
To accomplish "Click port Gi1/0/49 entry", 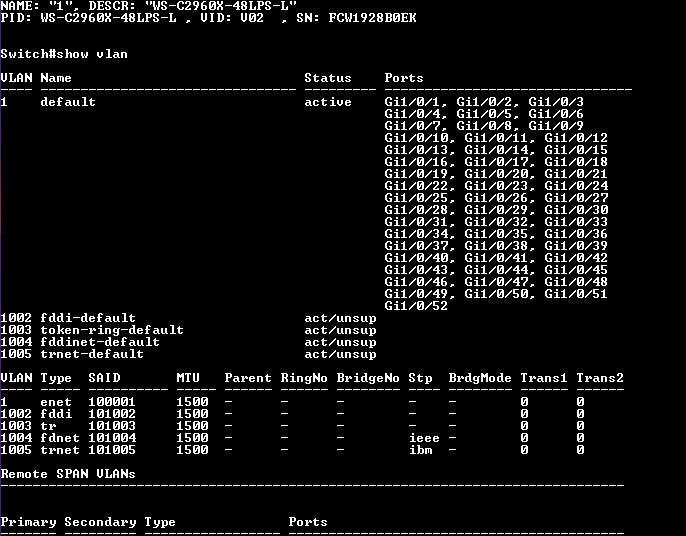I will [x=416, y=294].
